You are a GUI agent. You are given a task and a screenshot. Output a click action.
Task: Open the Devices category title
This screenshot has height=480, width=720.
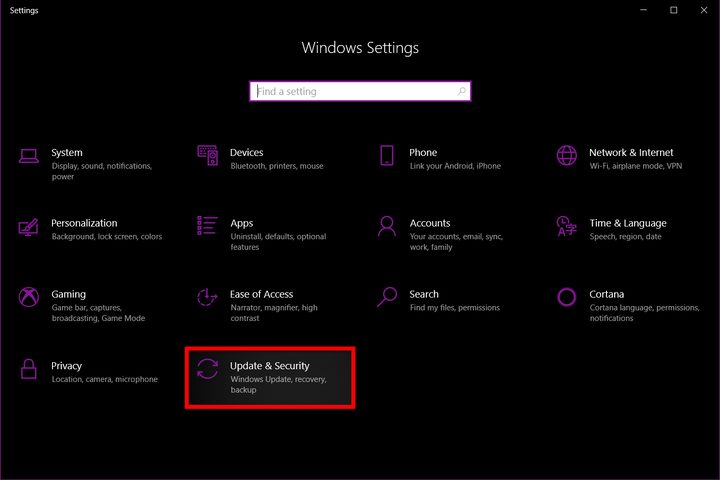(247, 152)
